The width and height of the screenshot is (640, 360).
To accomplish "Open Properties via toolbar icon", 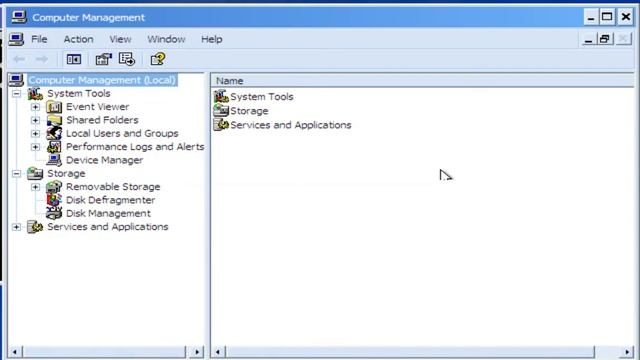I will coord(103,60).
